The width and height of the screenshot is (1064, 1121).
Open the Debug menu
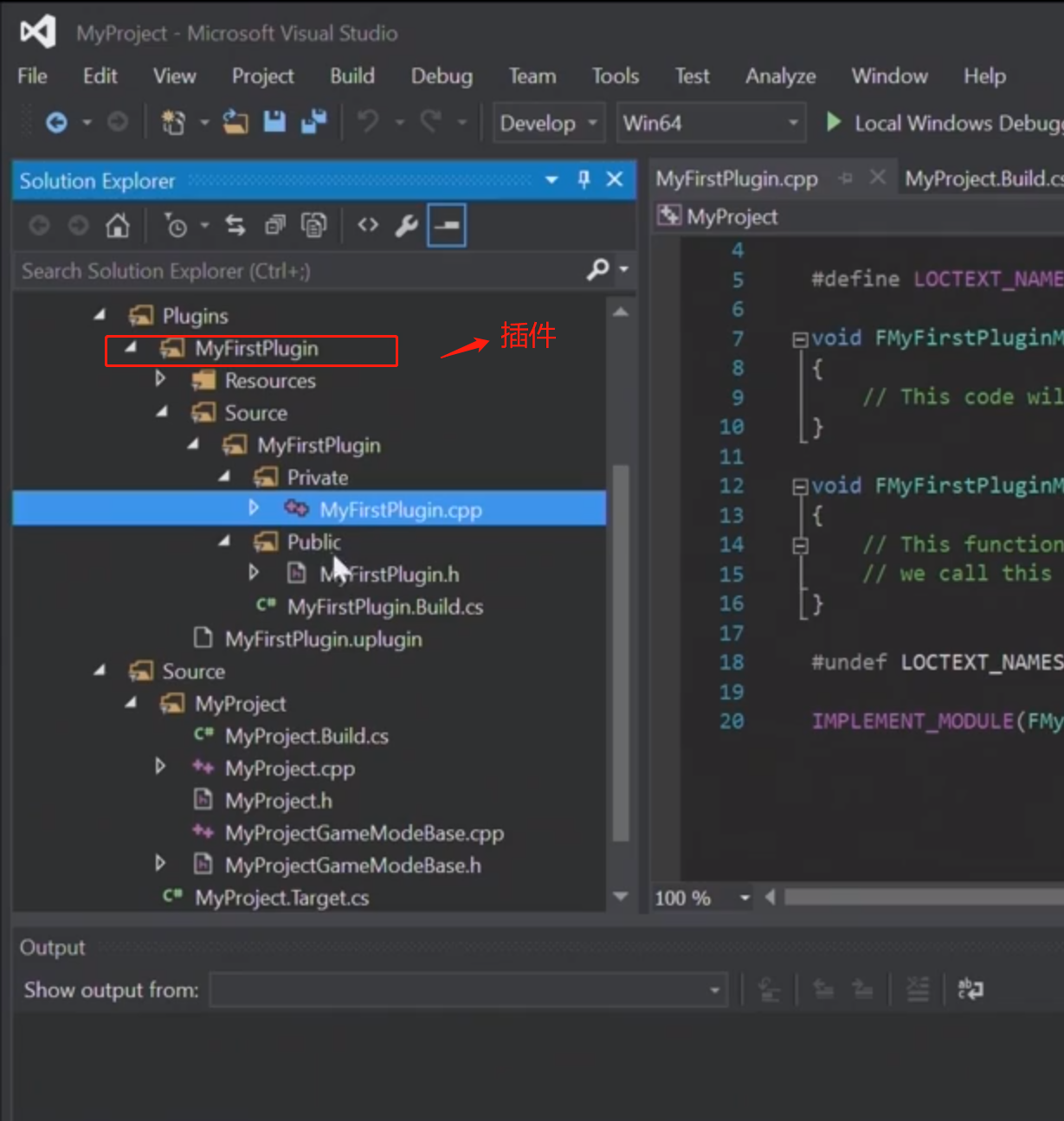coord(442,76)
